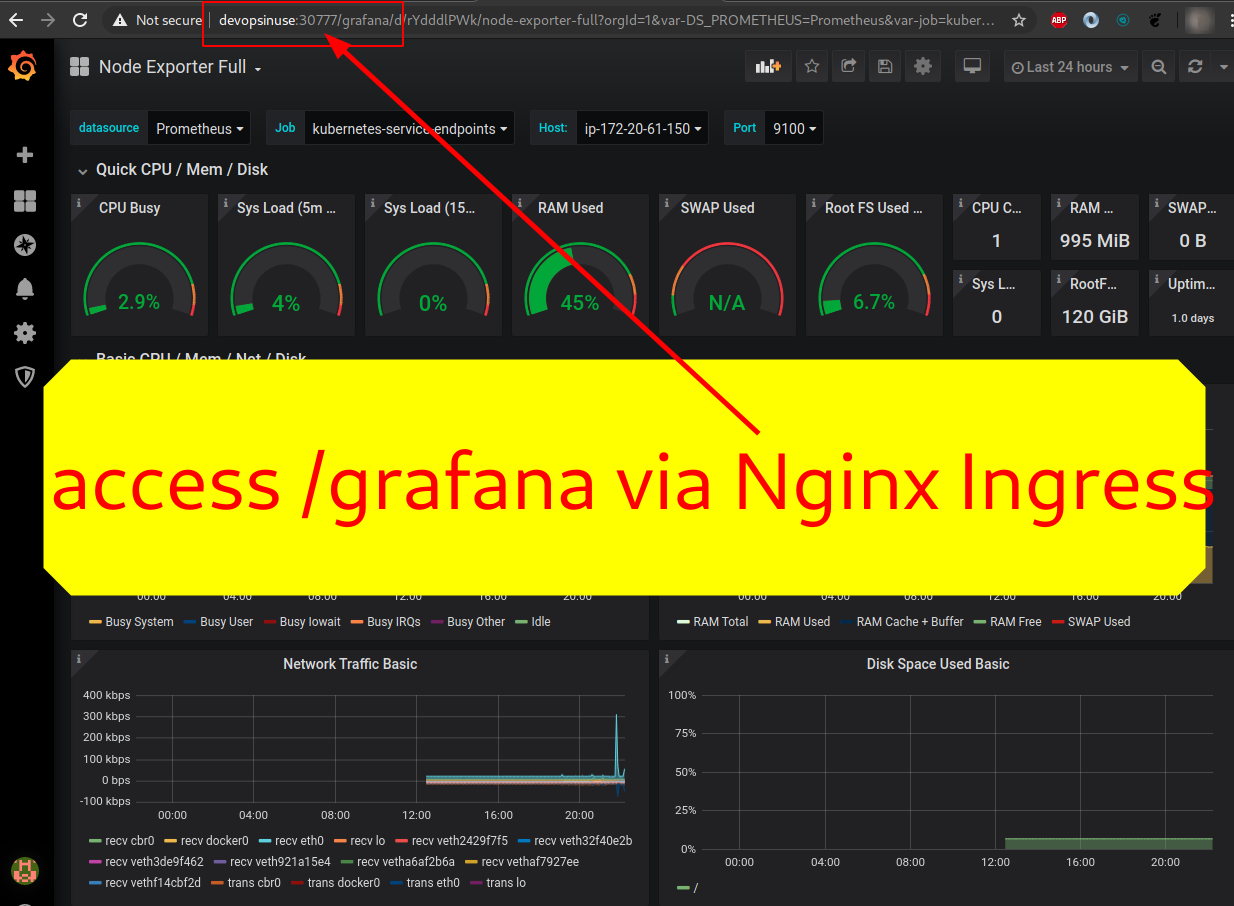Click the RAM Used panel title
The image size is (1234, 906).
click(571, 208)
